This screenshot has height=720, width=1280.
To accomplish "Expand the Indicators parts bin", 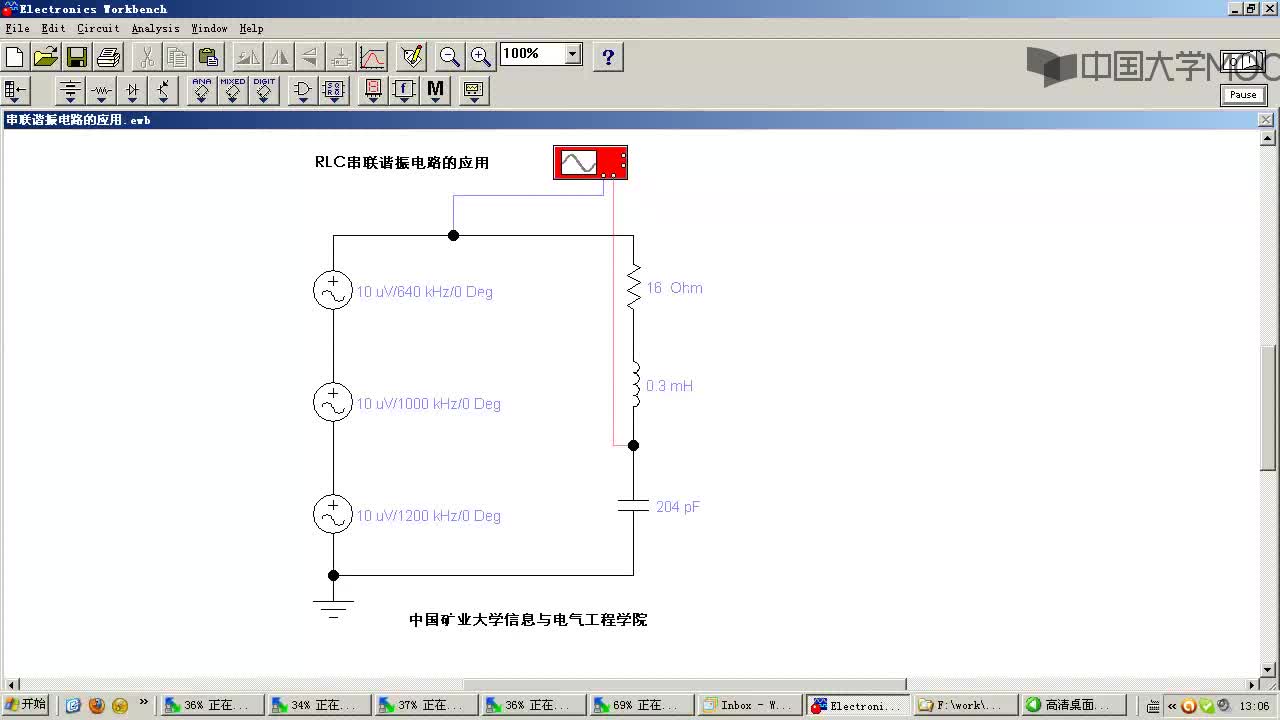I will [373, 91].
